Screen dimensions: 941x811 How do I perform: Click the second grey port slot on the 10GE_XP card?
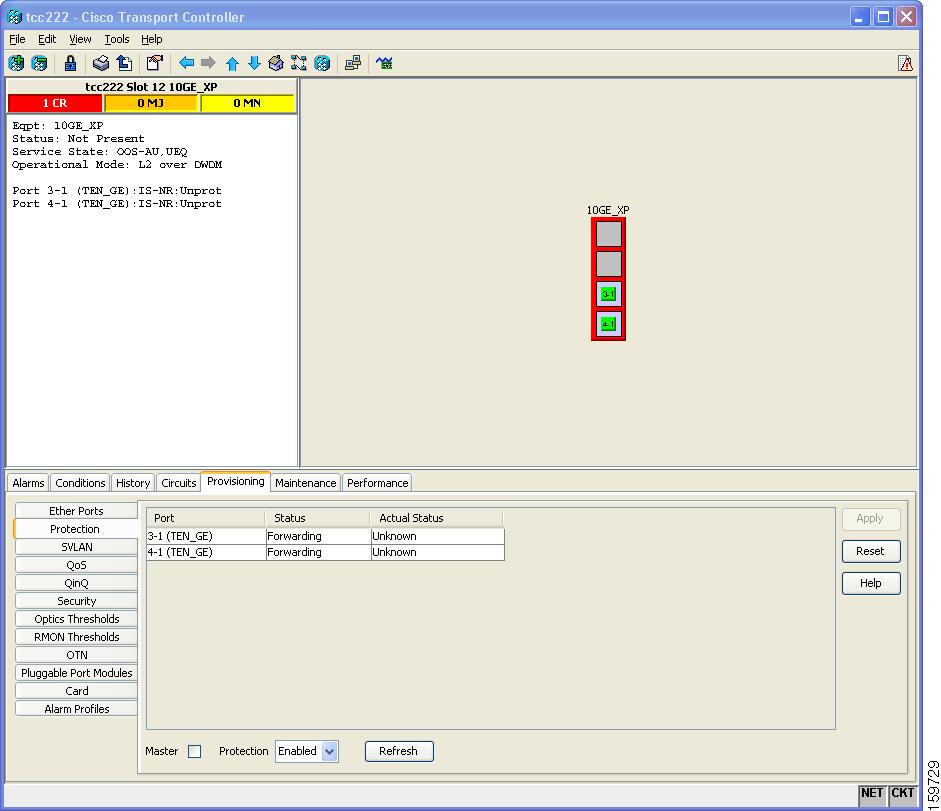point(609,264)
